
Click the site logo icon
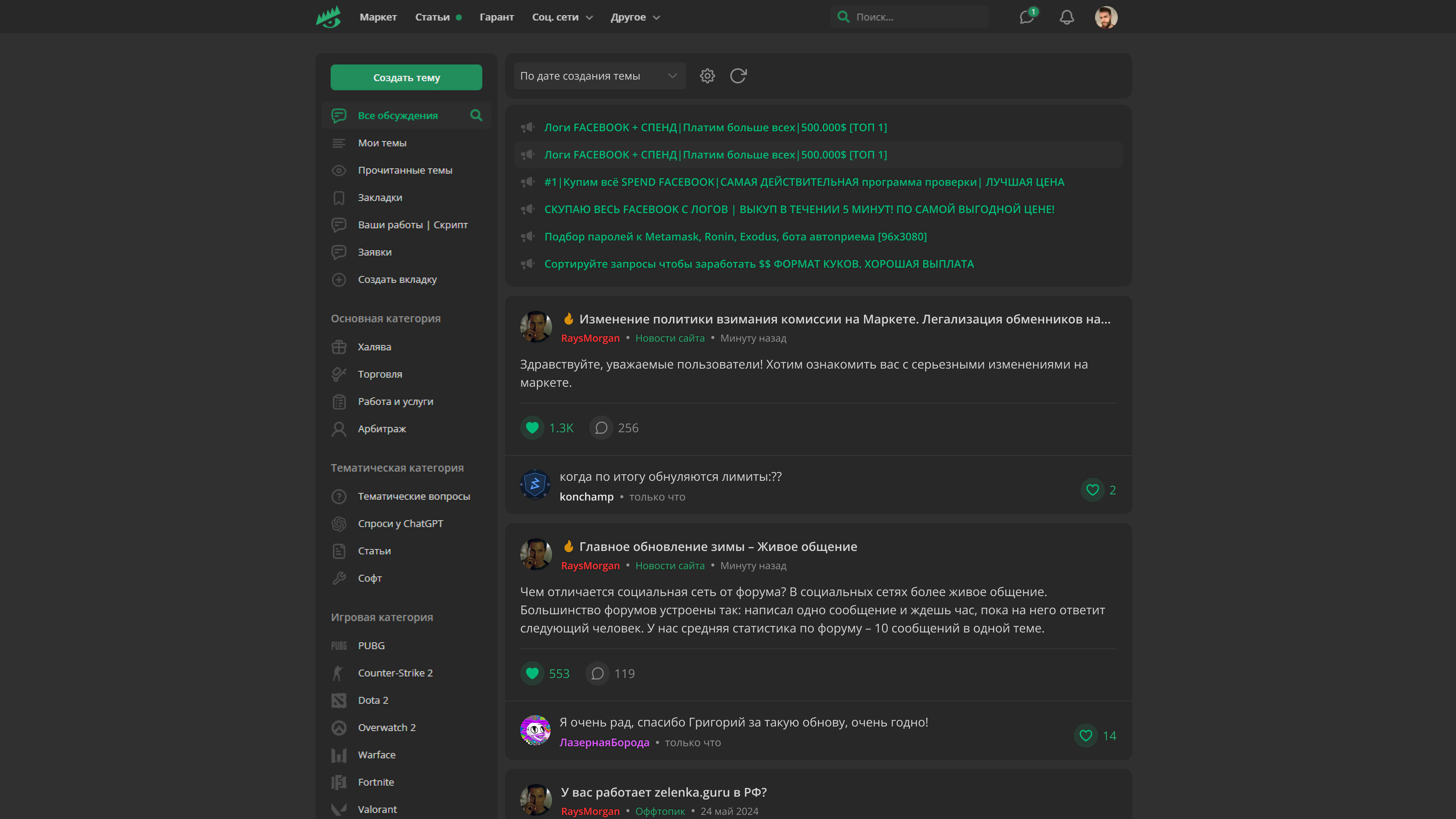click(329, 17)
